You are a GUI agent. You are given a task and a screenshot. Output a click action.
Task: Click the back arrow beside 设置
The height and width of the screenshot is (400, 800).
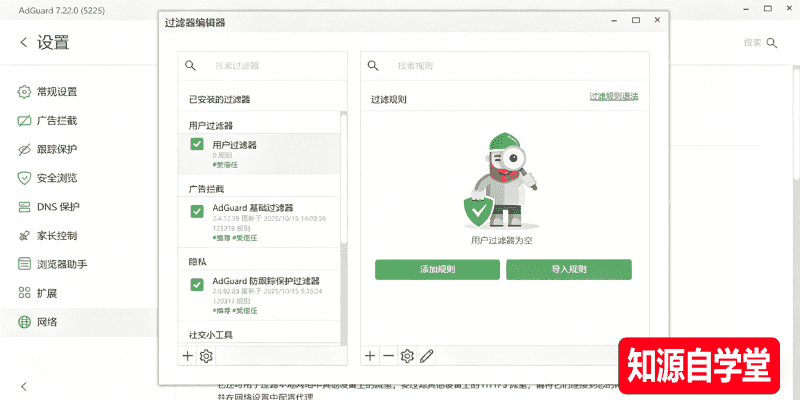click(x=23, y=42)
